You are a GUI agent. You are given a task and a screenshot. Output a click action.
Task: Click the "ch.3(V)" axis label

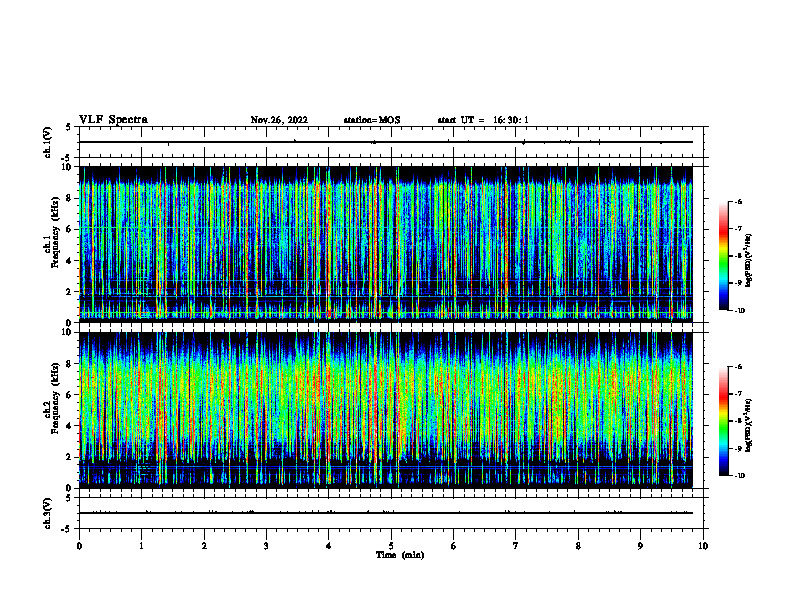coord(48,513)
